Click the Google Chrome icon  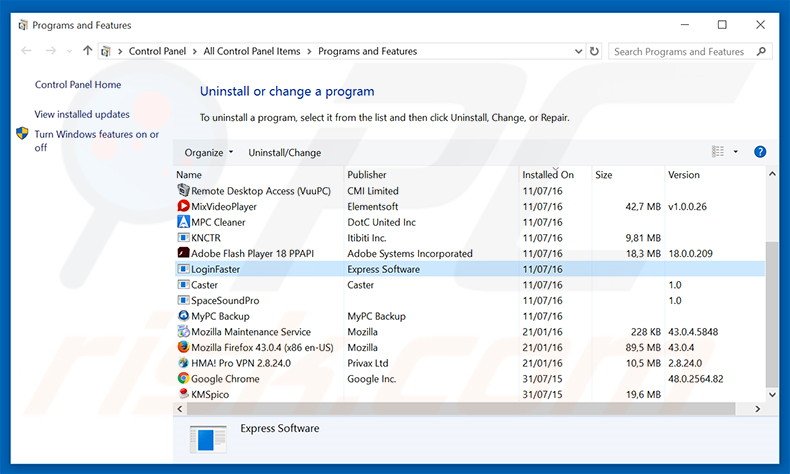tap(183, 378)
